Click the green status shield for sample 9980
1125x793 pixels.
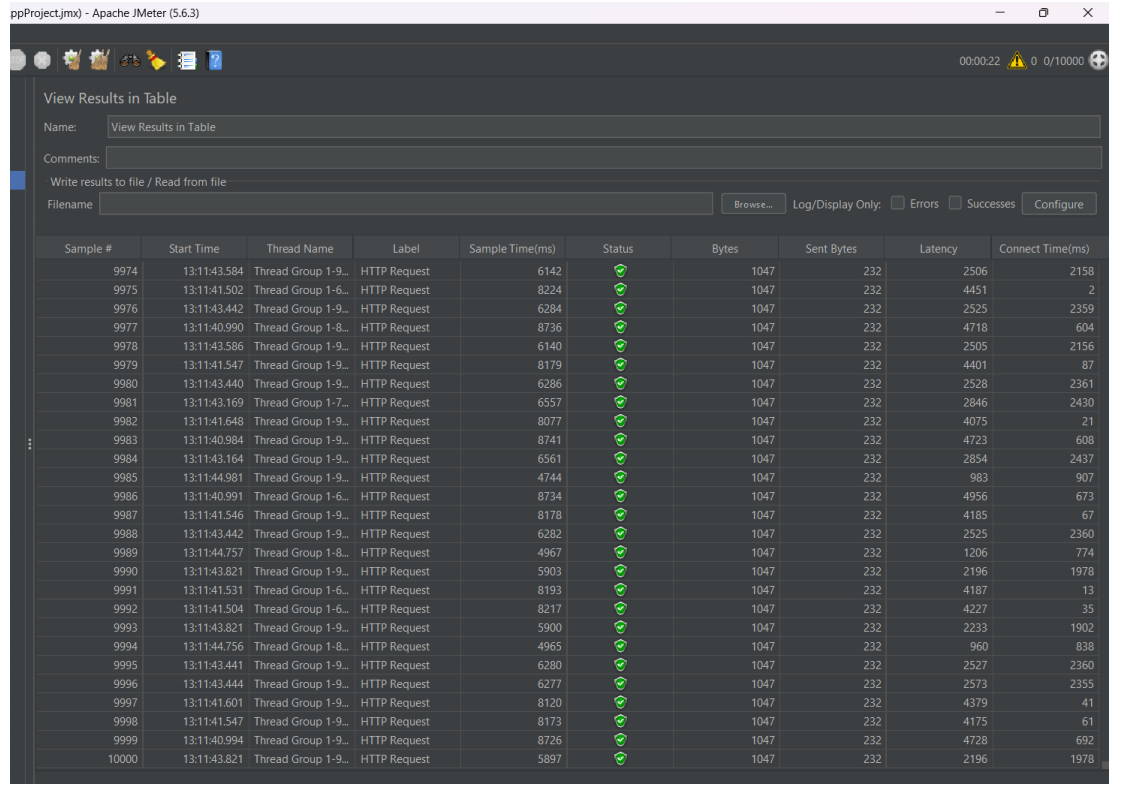(x=620, y=383)
